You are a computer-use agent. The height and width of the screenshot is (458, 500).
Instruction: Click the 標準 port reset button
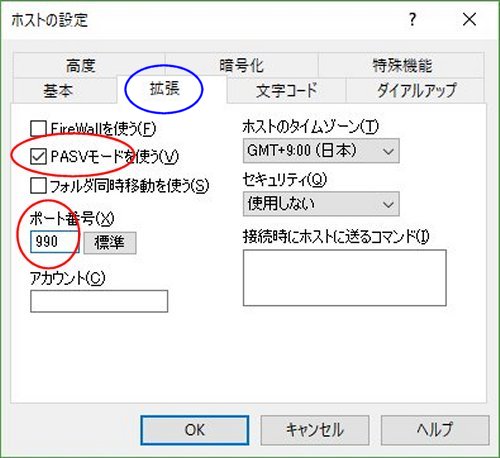pyautogui.click(x=110, y=243)
